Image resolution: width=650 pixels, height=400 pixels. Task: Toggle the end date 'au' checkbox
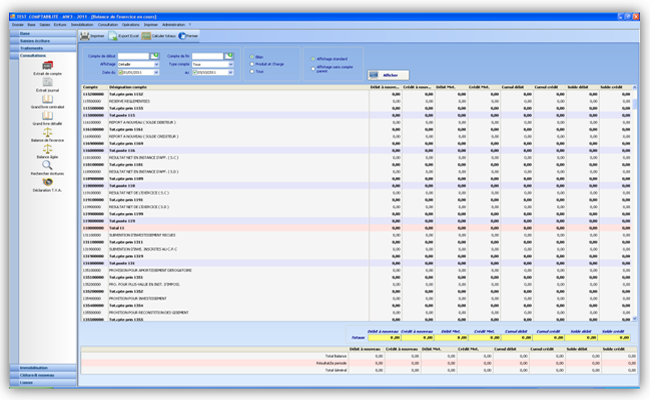click(195, 72)
